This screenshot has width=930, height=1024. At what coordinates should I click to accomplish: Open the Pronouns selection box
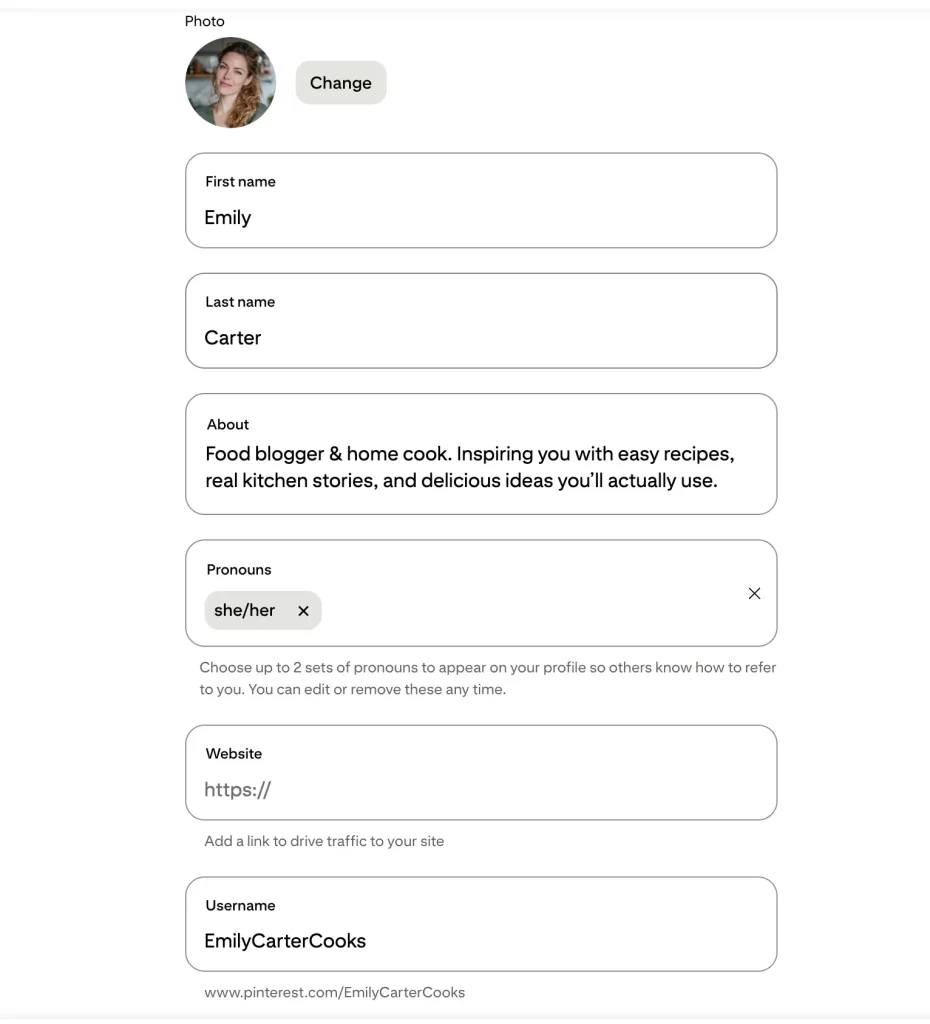[481, 593]
